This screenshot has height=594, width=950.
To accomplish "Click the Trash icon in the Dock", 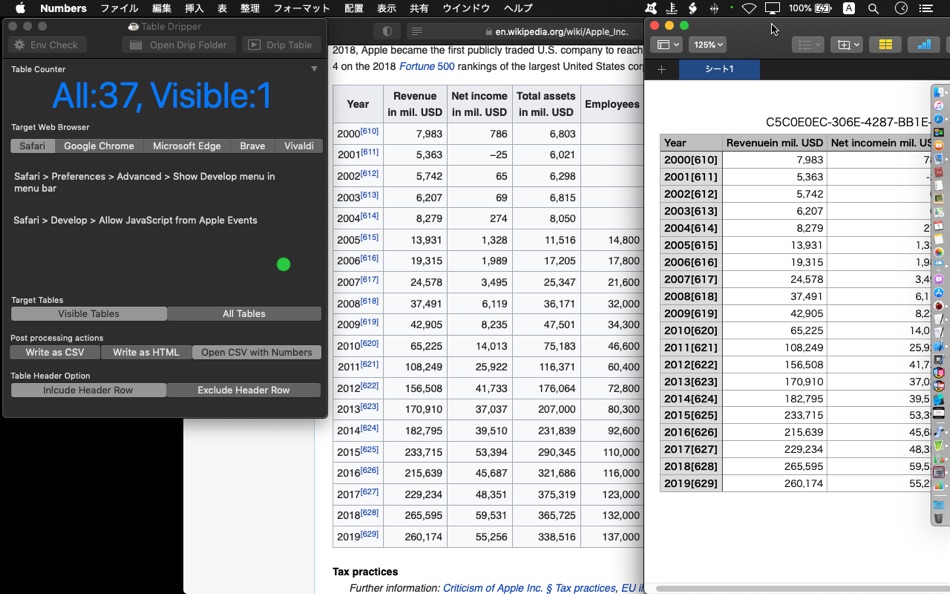I will point(938,518).
